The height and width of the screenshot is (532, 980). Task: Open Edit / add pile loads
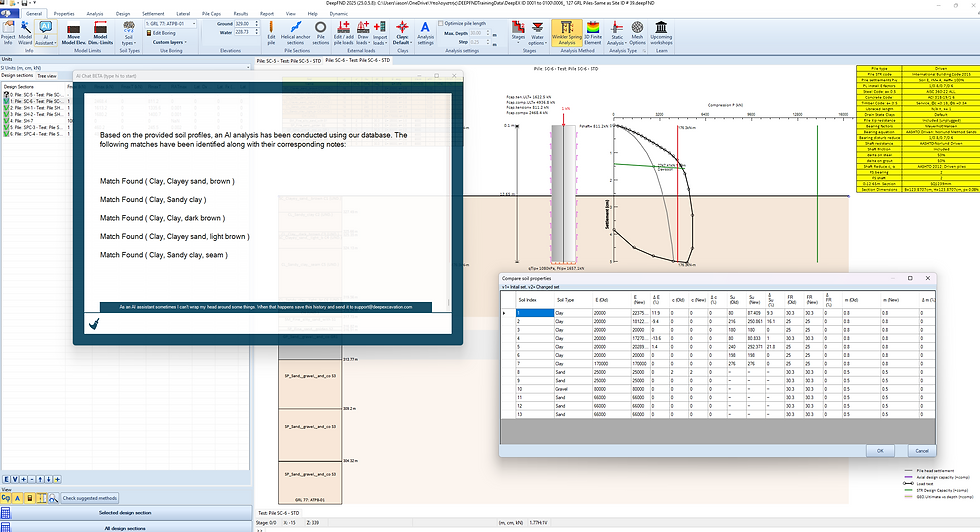tap(343, 33)
